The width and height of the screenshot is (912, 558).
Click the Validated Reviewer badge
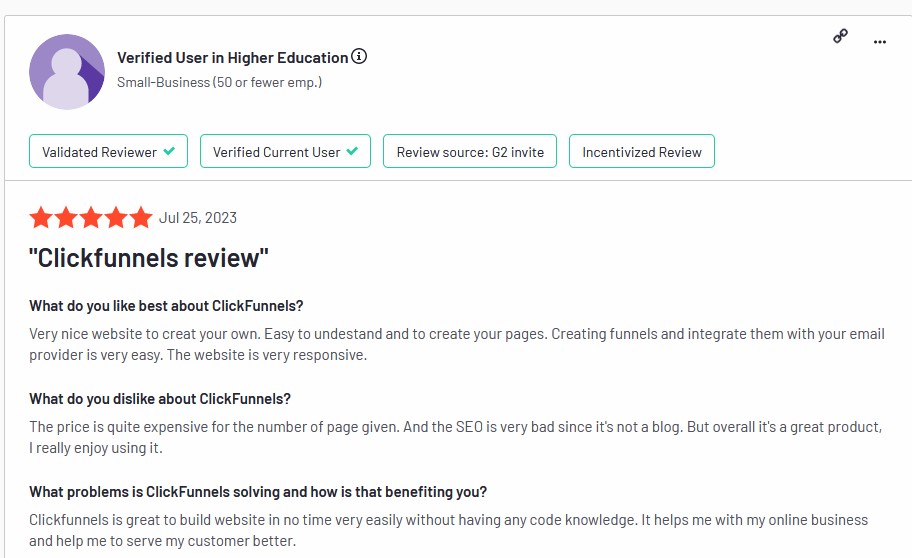[x=108, y=151]
